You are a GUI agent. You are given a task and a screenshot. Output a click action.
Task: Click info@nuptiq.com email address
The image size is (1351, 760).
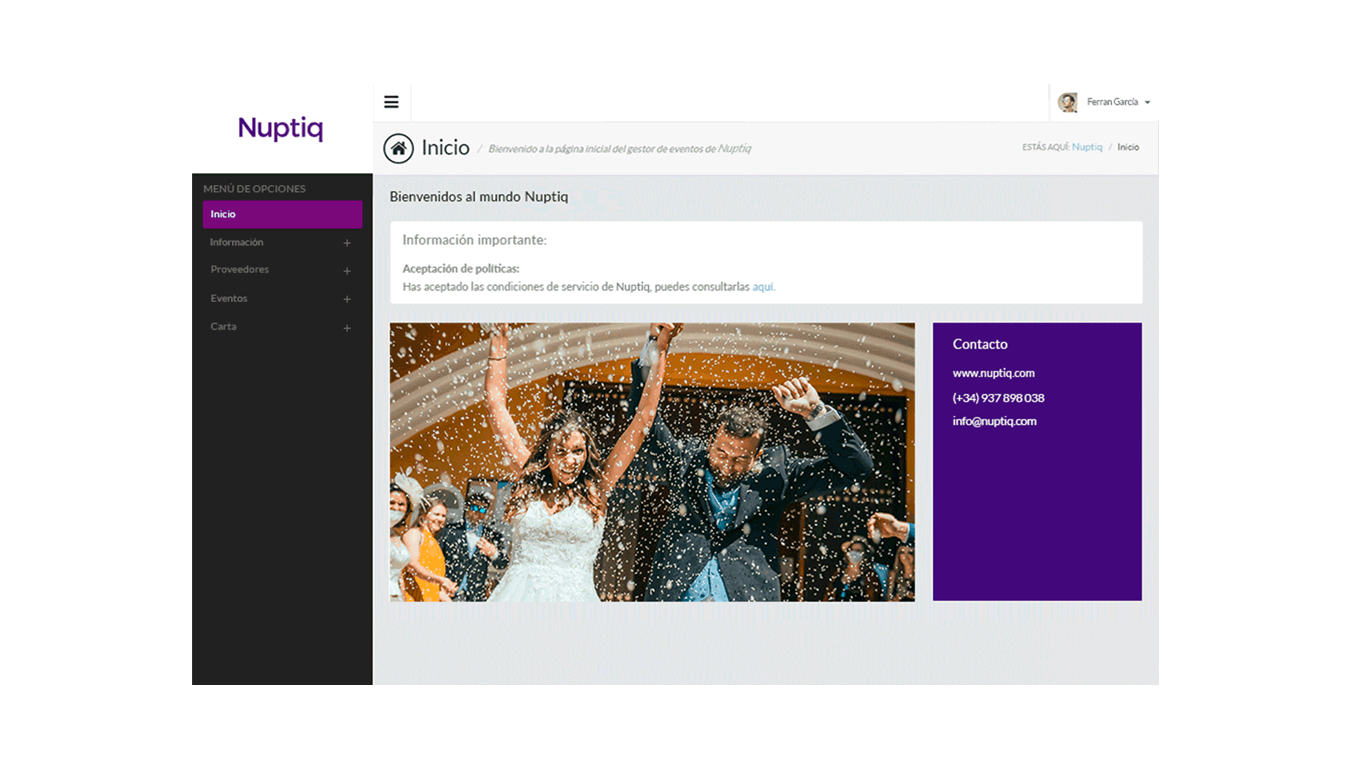pyautogui.click(x=994, y=421)
